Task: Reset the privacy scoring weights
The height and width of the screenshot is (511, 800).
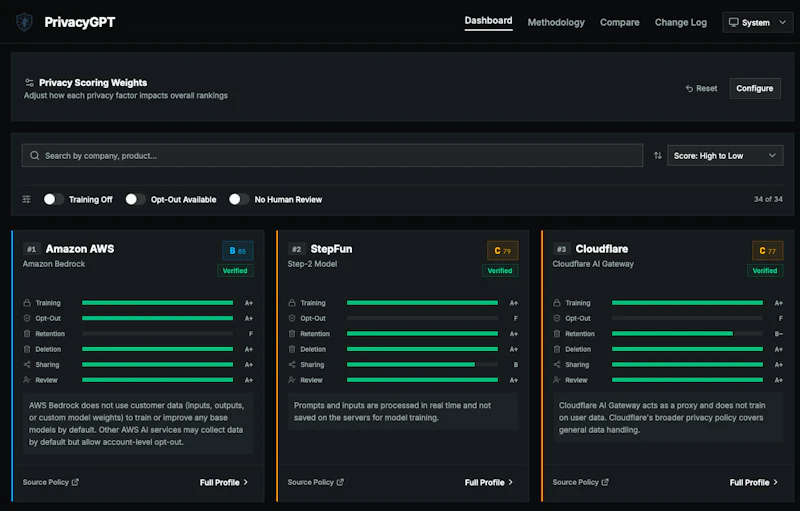Action: [702, 88]
